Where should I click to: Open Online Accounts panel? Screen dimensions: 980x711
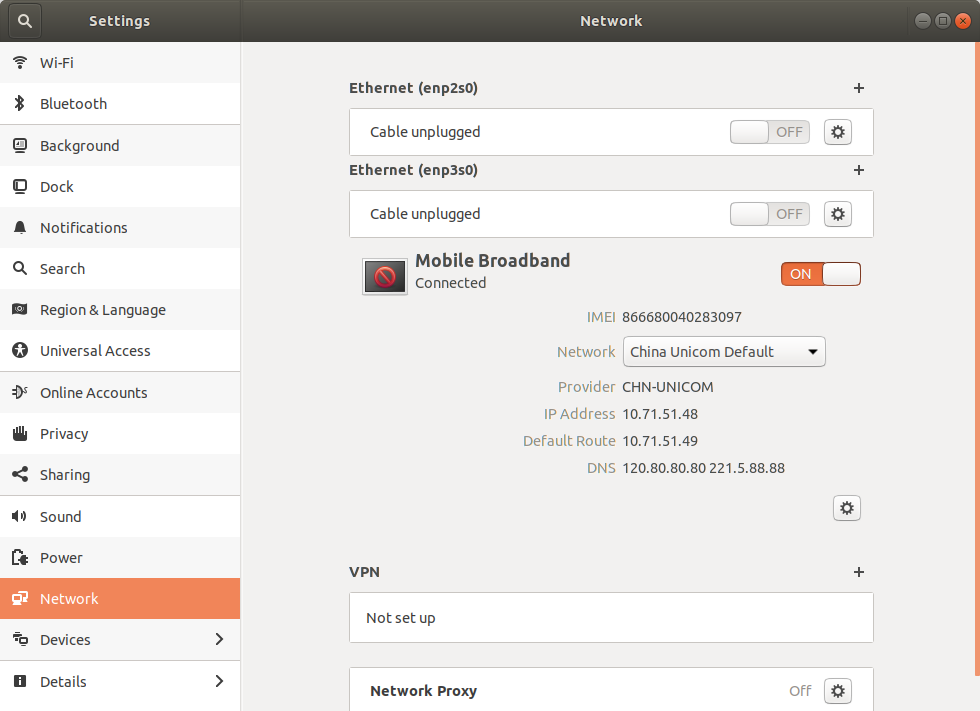[120, 392]
